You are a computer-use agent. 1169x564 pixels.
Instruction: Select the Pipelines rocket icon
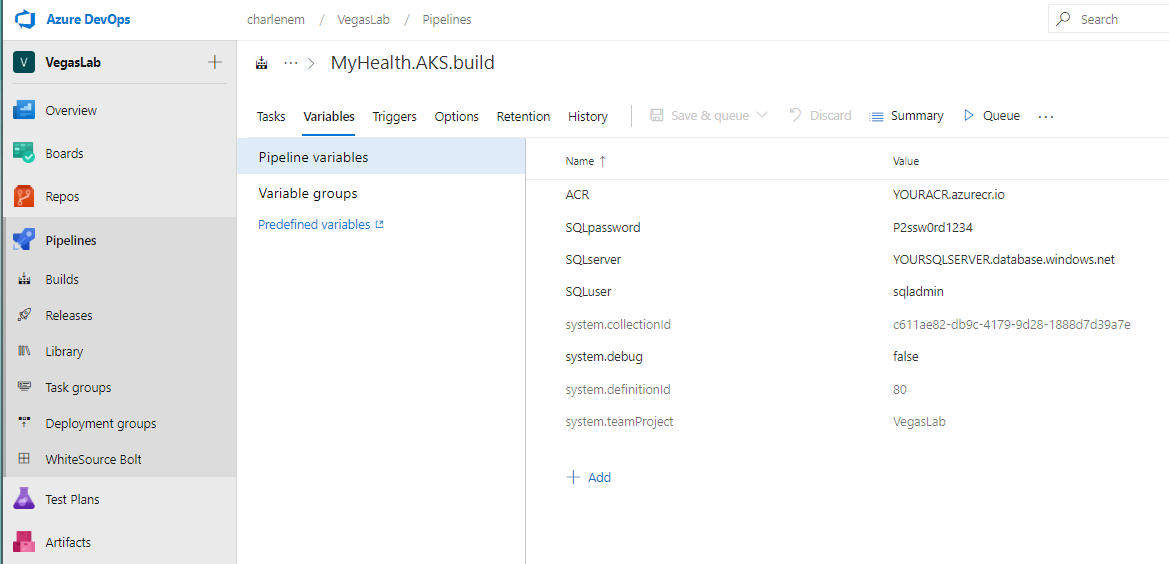pyautogui.click(x=24, y=240)
